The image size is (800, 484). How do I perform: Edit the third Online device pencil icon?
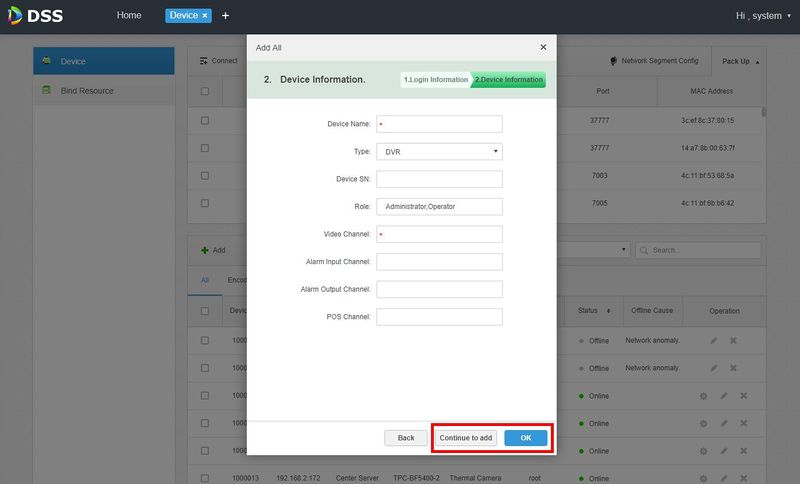[724, 451]
